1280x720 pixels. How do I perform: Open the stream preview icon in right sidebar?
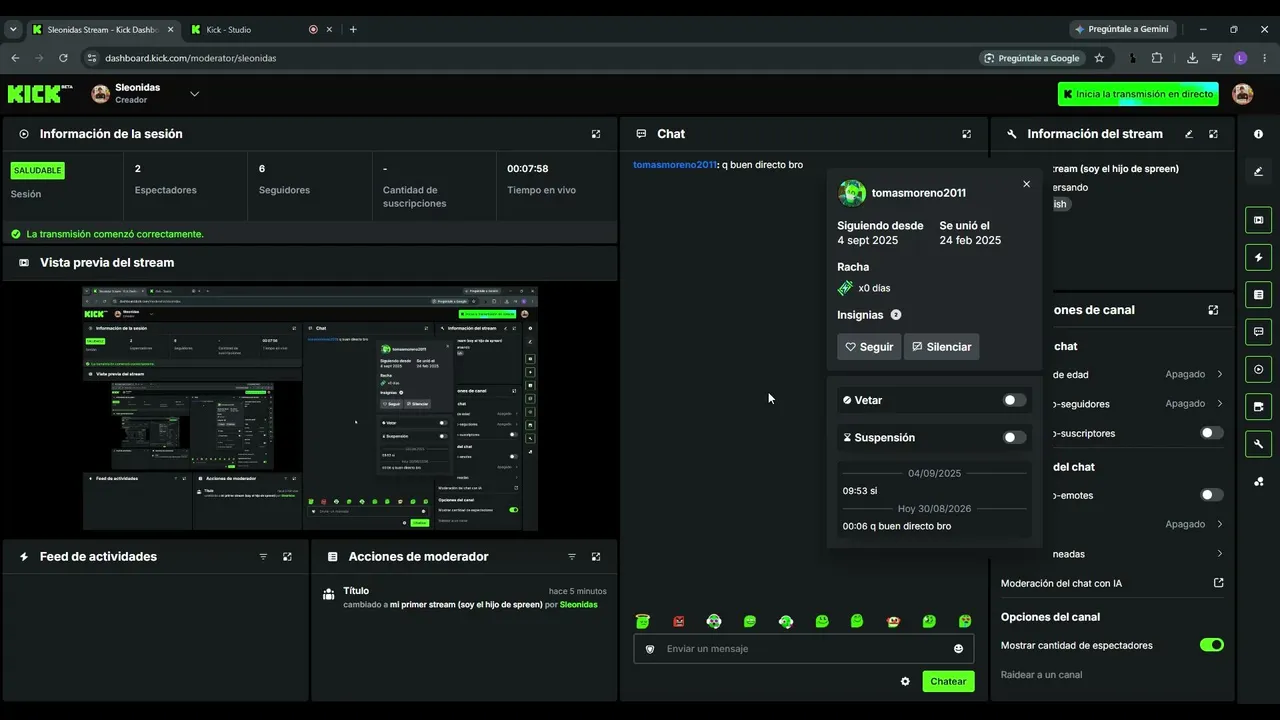click(1259, 220)
